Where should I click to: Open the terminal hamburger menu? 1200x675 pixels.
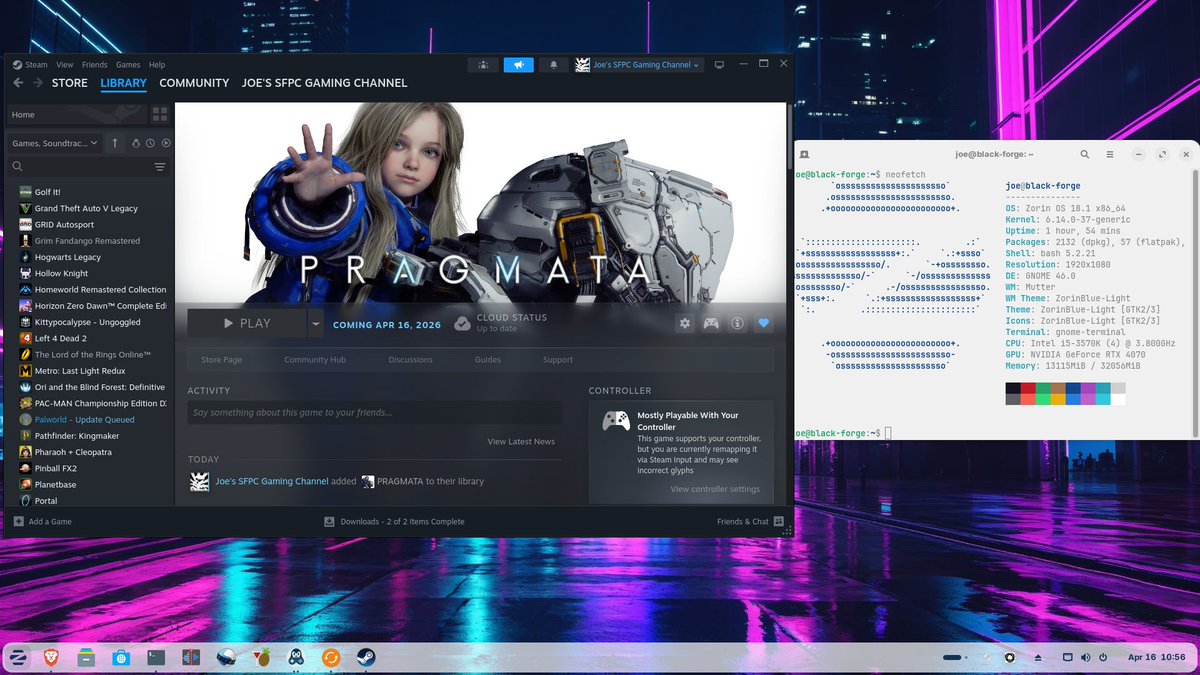(1110, 155)
